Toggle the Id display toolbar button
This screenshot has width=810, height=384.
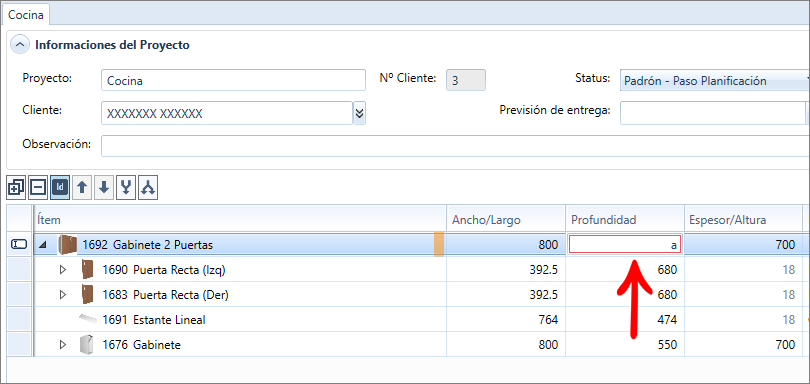click(x=60, y=187)
